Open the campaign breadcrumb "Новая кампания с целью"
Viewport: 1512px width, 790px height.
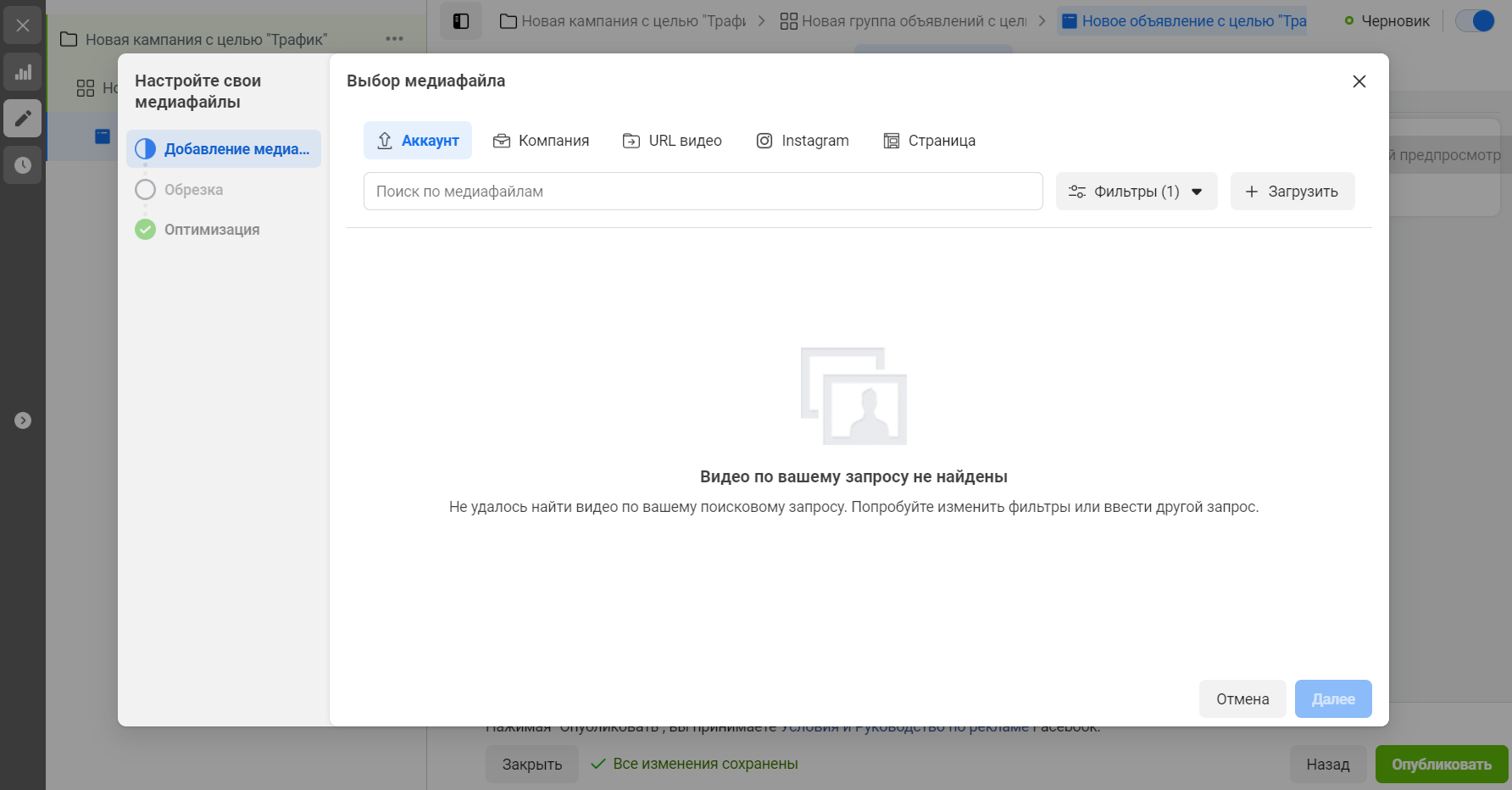point(623,21)
